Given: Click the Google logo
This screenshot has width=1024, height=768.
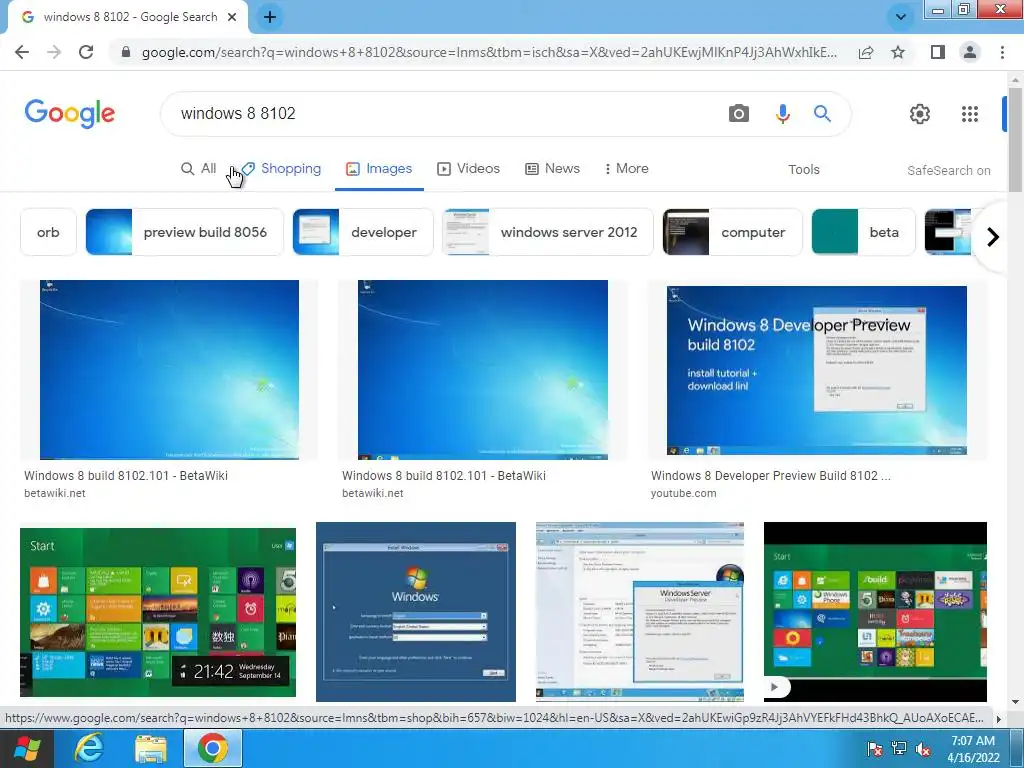Looking at the screenshot, I should pyautogui.click(x=70, y=114).
